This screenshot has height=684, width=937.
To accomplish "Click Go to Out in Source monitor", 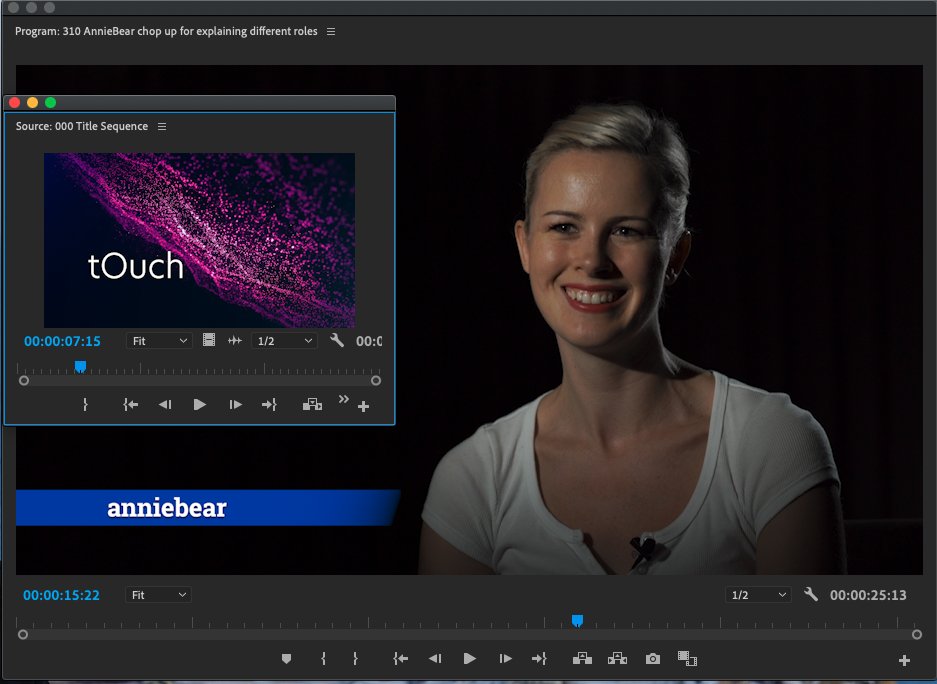I will click(x=269, y=405).
